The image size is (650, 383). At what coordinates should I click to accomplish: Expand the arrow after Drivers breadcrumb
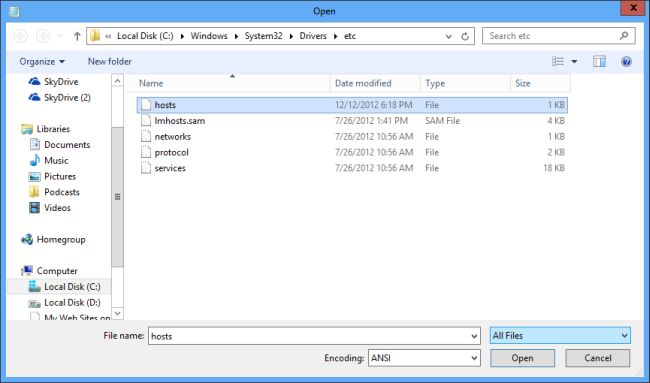tap(336, 36)
